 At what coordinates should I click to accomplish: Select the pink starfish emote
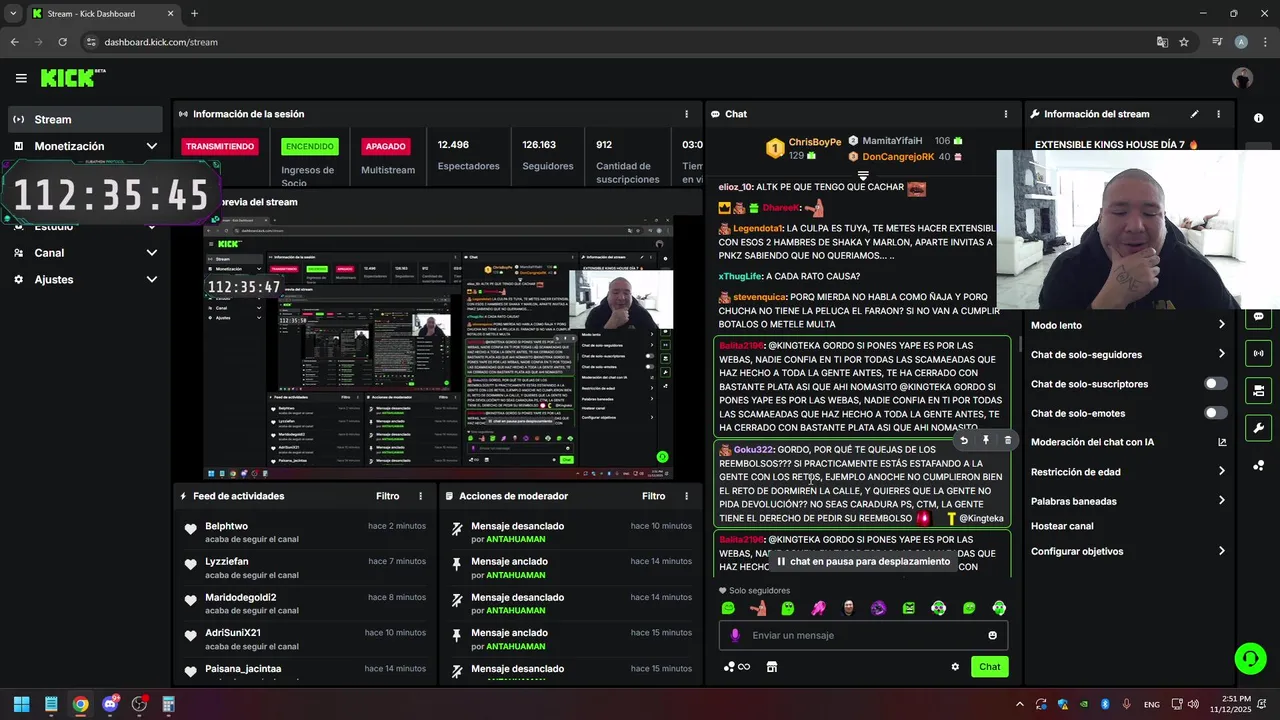[x=818, y=608]
